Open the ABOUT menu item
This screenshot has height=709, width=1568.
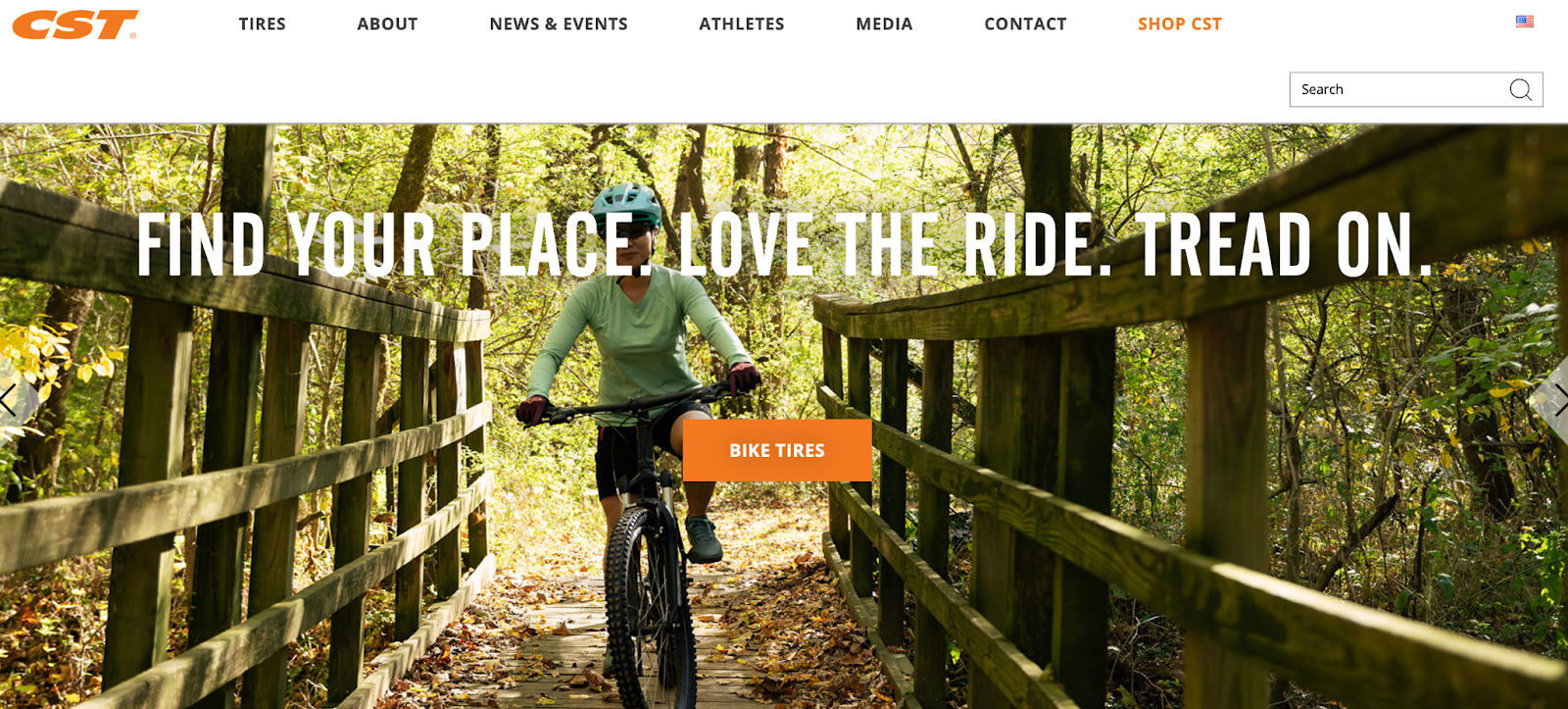387,24
